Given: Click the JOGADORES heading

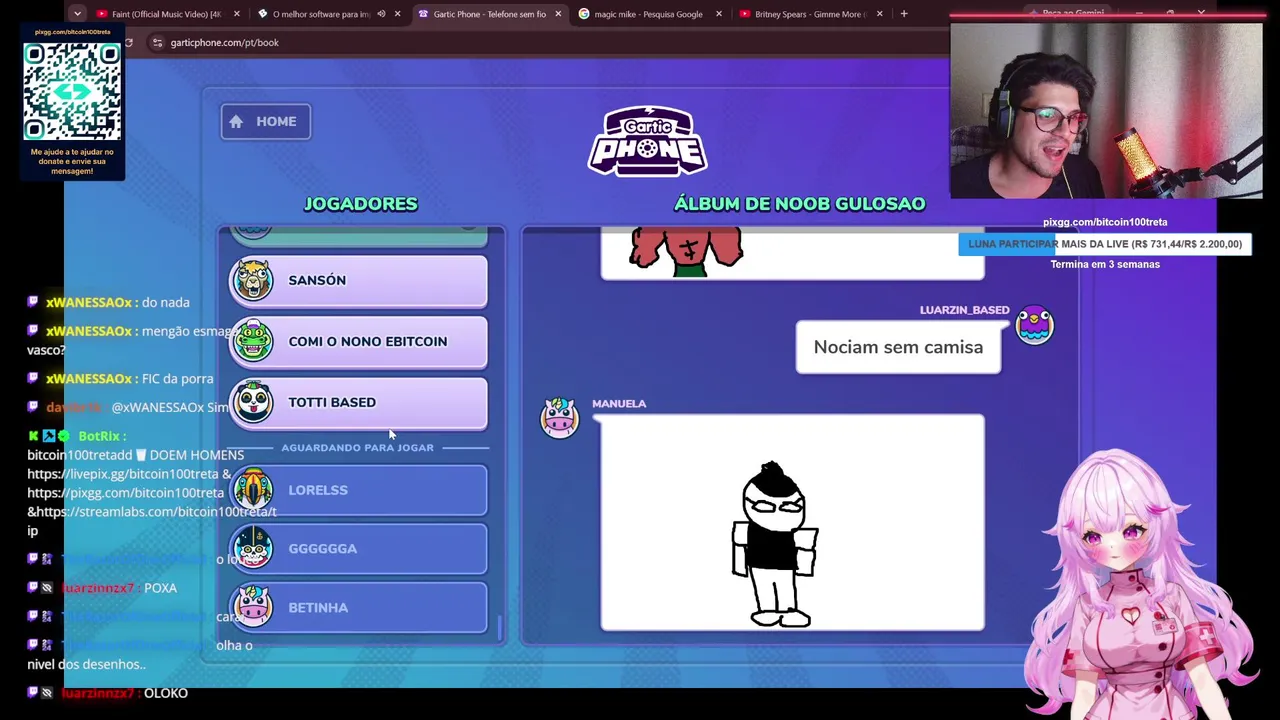Looking at the screenshot, I should (360, 204).
